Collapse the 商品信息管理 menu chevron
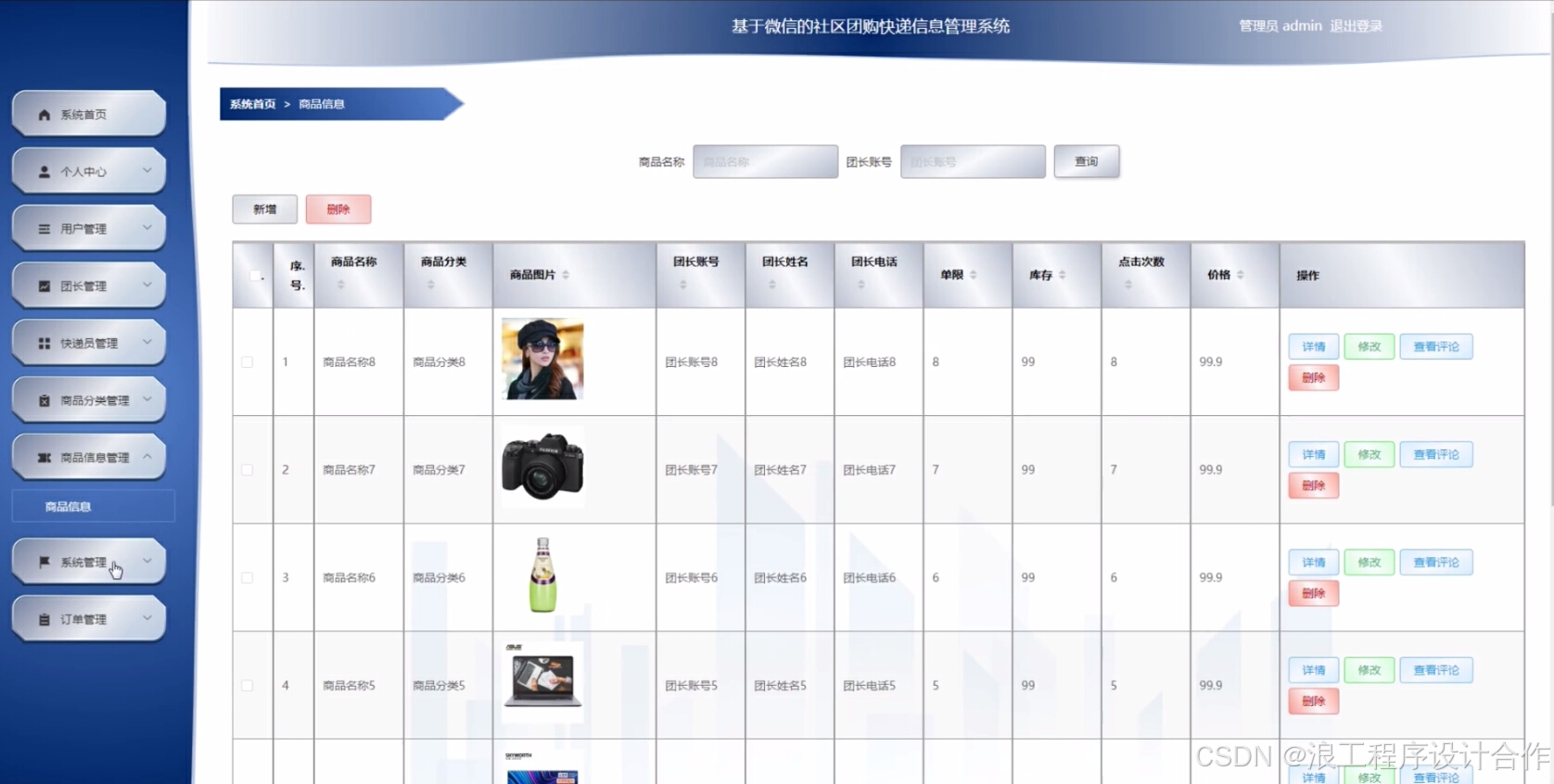 pos(146,457)
